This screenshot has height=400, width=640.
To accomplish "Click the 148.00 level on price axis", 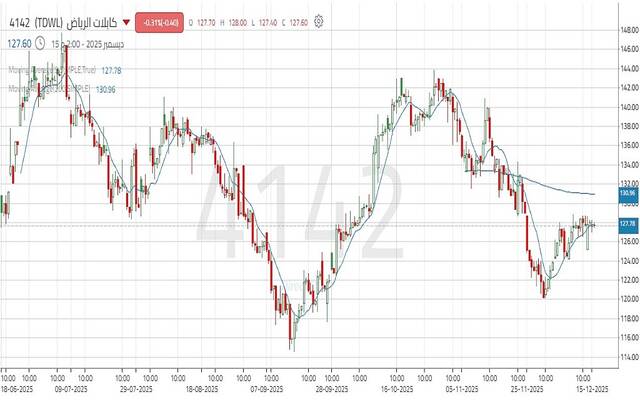I will click(x=627, y=30).
